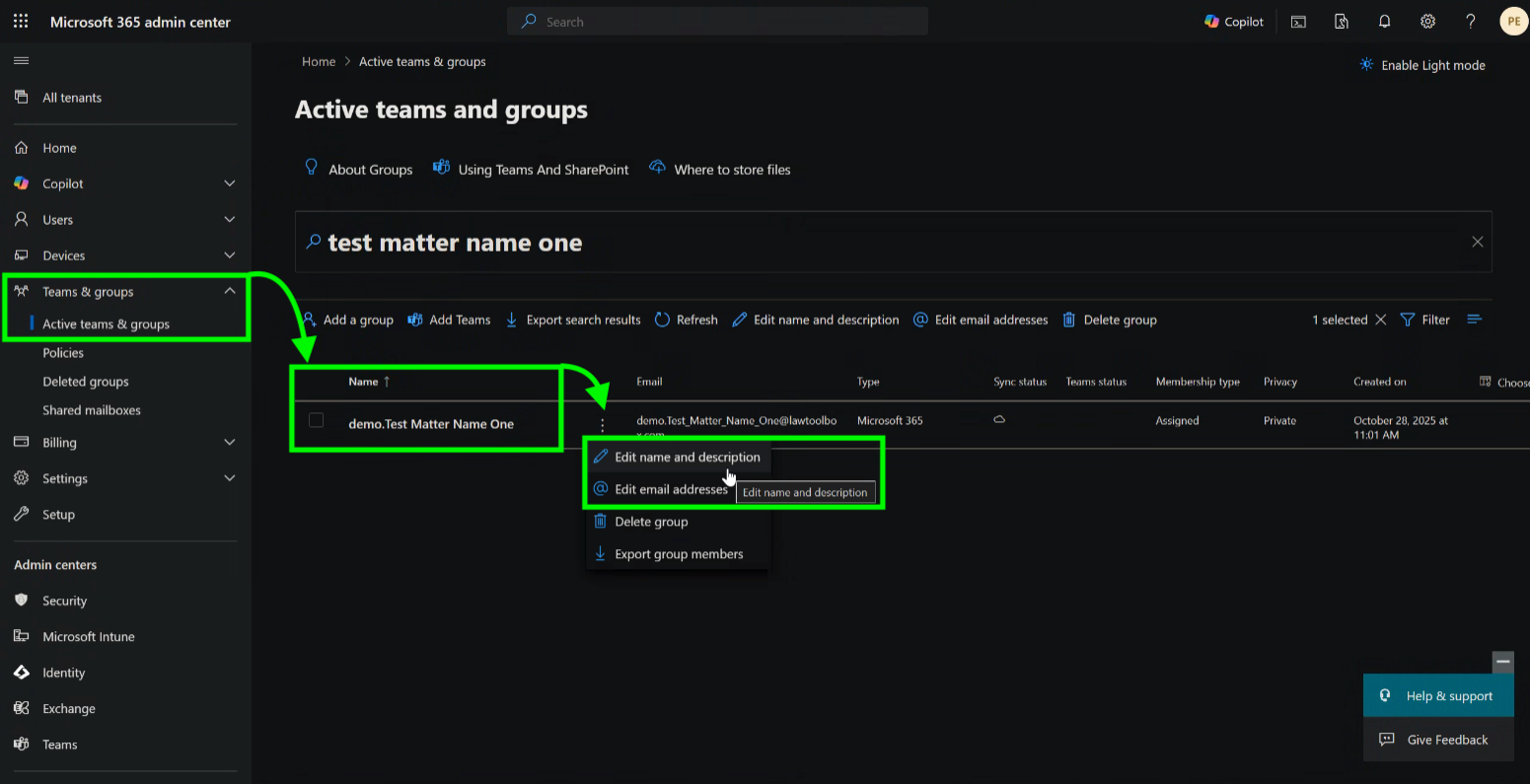Choose Edit email addresses from context menu
Image resolution: width=1530 pixels, height=784 pixels.
pos(660,489)
